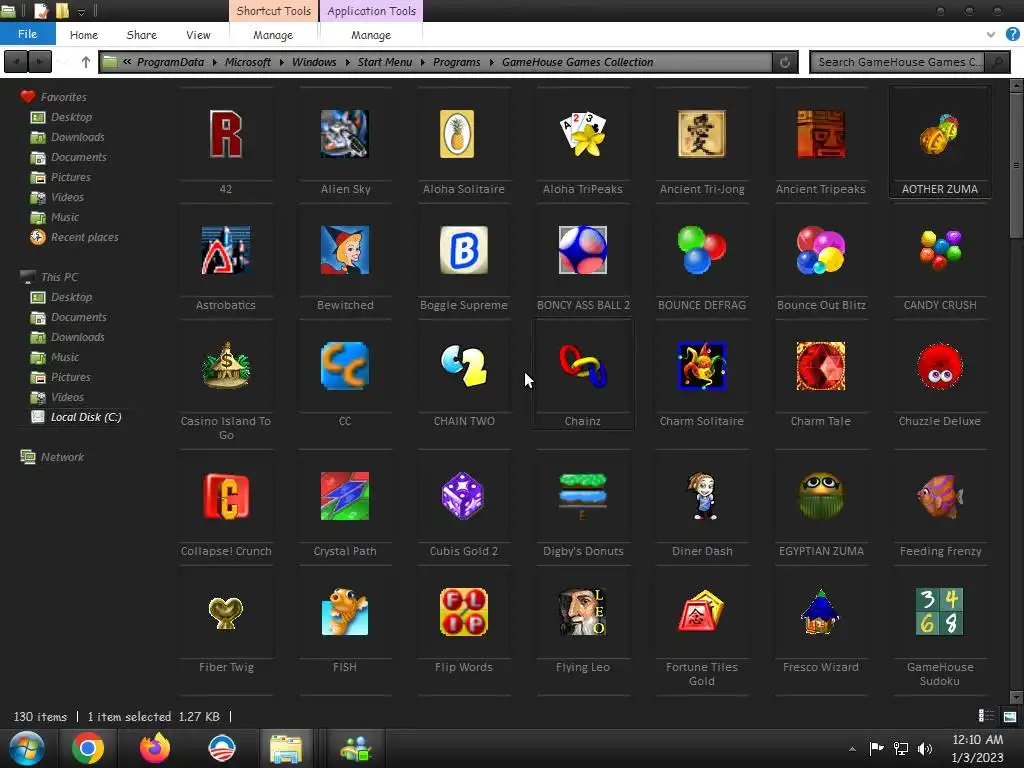This screenshot has height=768, width=1024.
Task: Open the Help question mark button
Action: tap(1013, 34)
